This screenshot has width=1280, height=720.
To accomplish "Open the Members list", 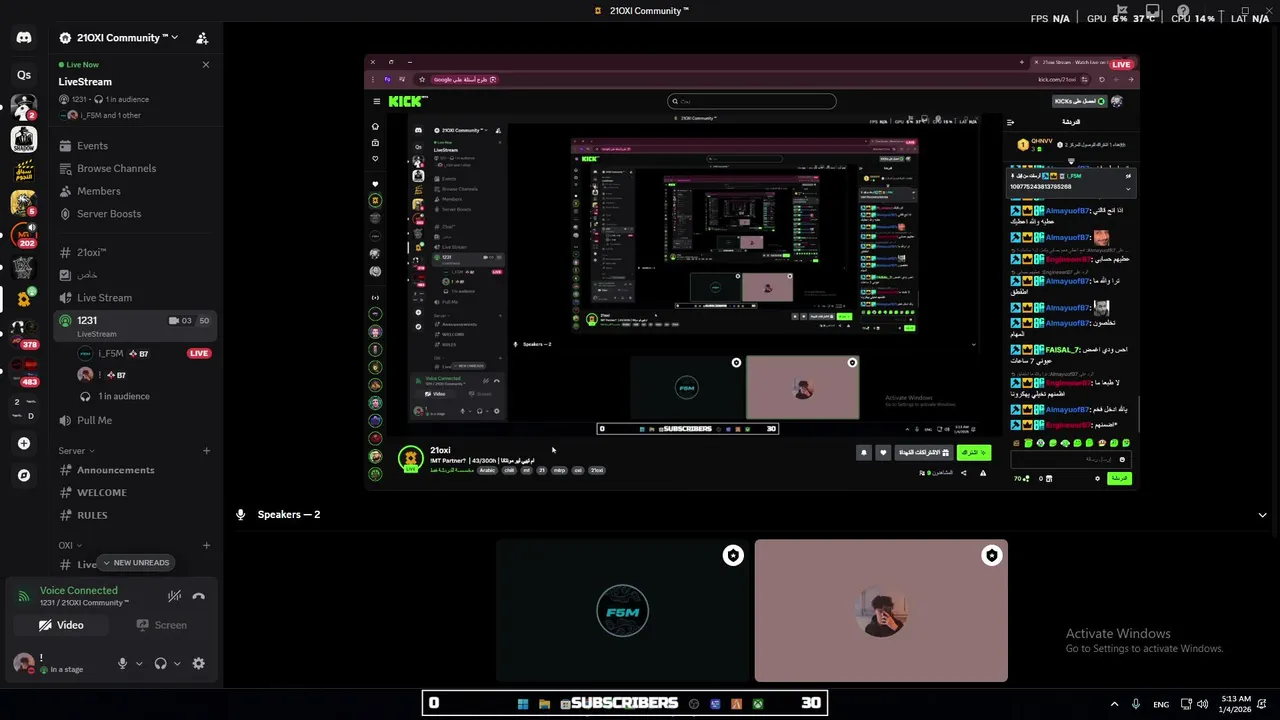I will pos(135,191).
